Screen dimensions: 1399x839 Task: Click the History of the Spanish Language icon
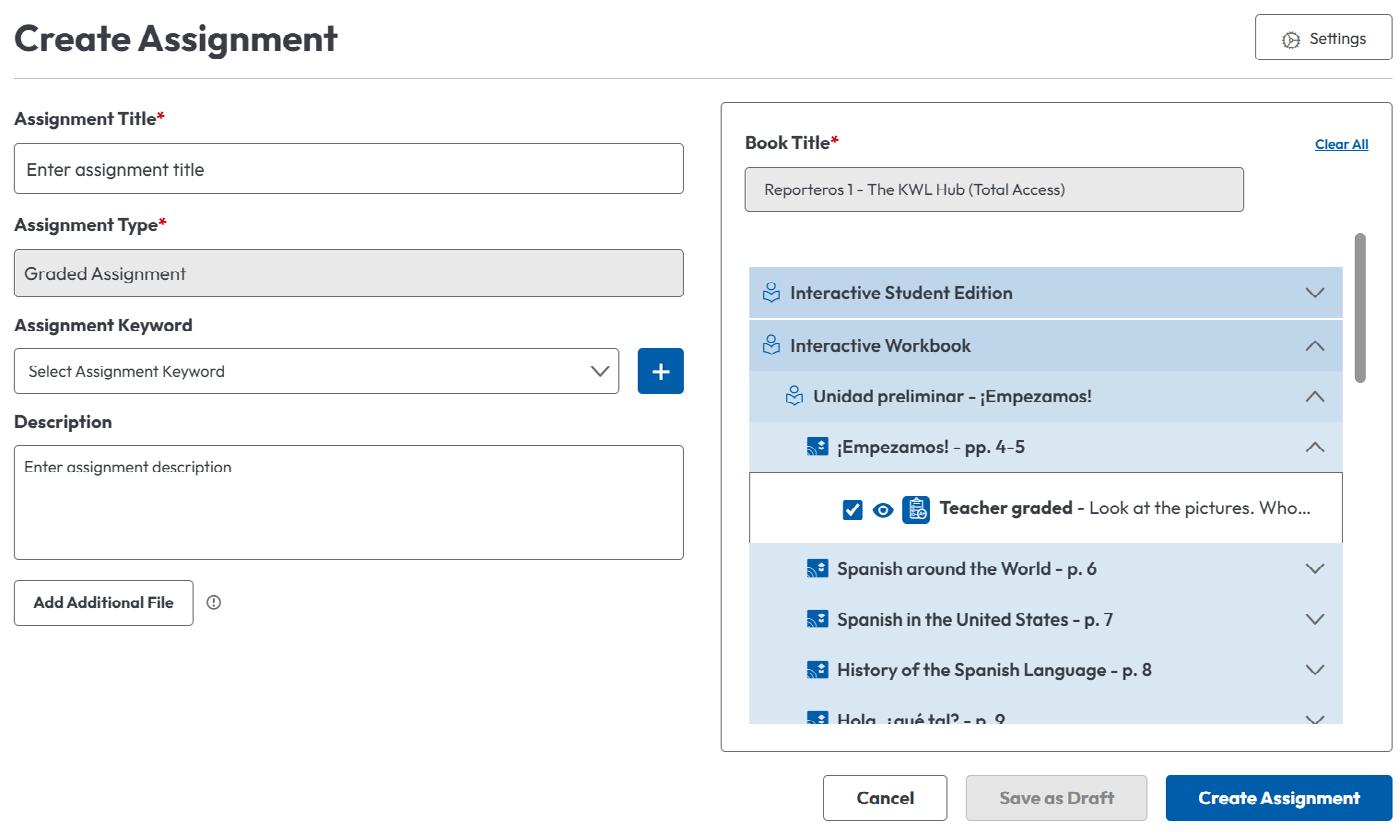pos(817,670)
